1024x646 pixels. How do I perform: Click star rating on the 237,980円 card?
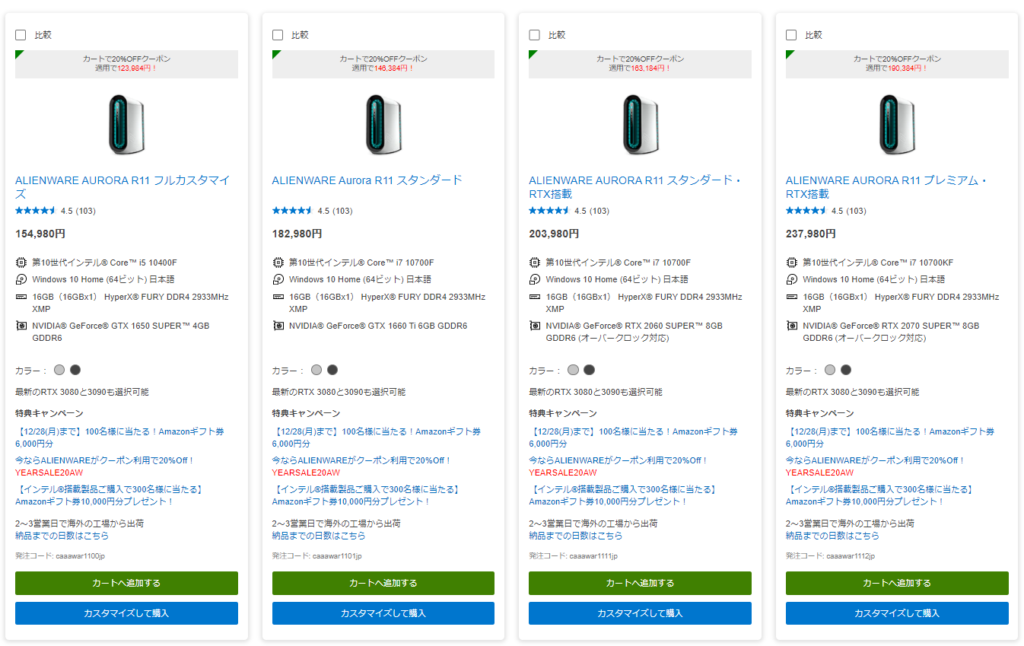(x=805, y=210)
